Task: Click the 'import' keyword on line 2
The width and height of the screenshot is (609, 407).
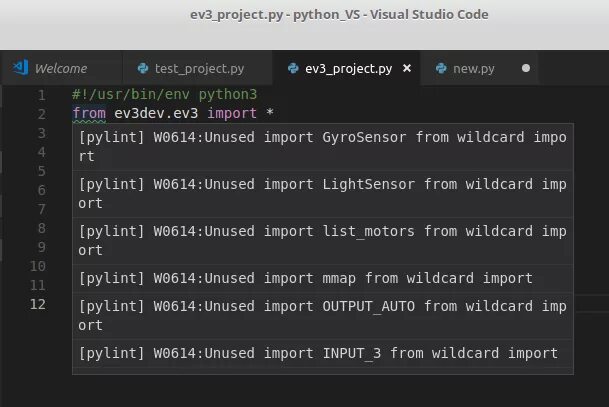Action: (232, 113)
